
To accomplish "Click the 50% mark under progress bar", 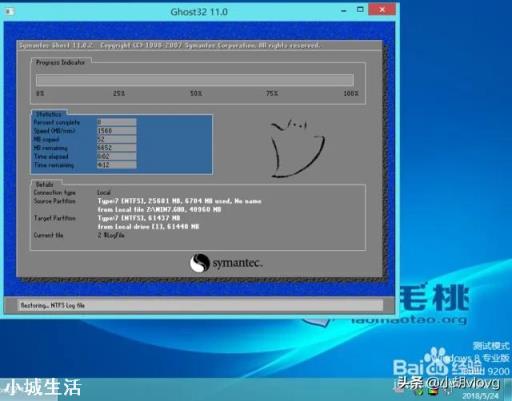I will [x=196, y=93].
